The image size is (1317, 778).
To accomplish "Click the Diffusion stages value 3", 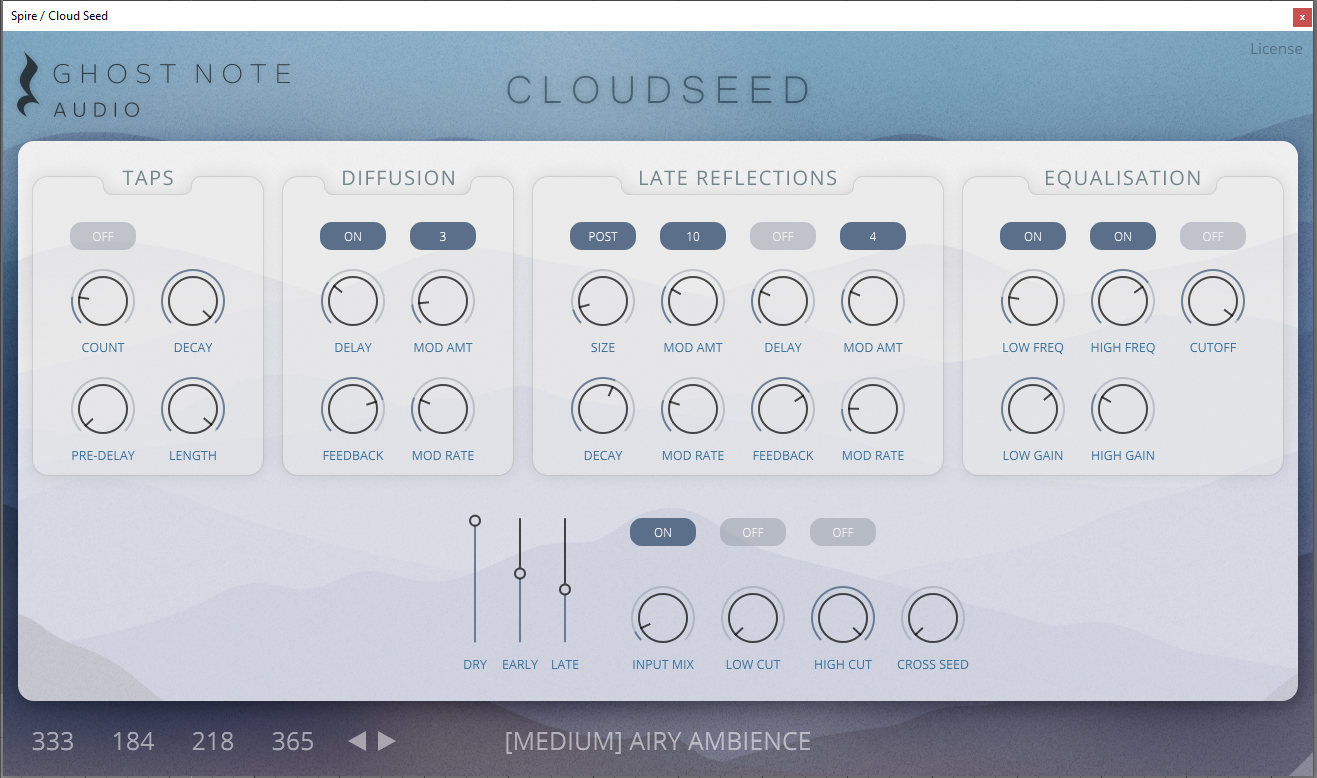I will [x=443, y=236].
